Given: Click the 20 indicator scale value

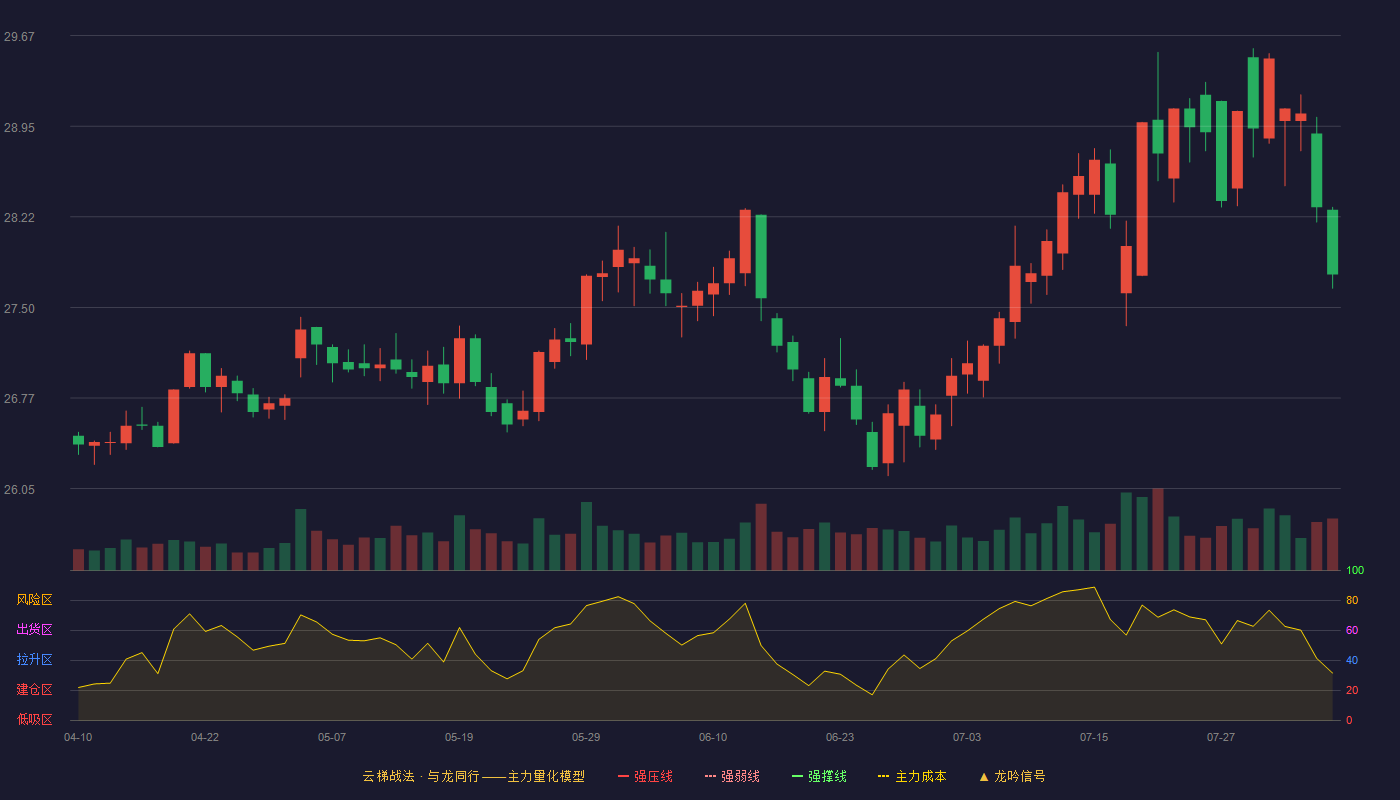Looking at the screenshot, I should click(1352, 691).
